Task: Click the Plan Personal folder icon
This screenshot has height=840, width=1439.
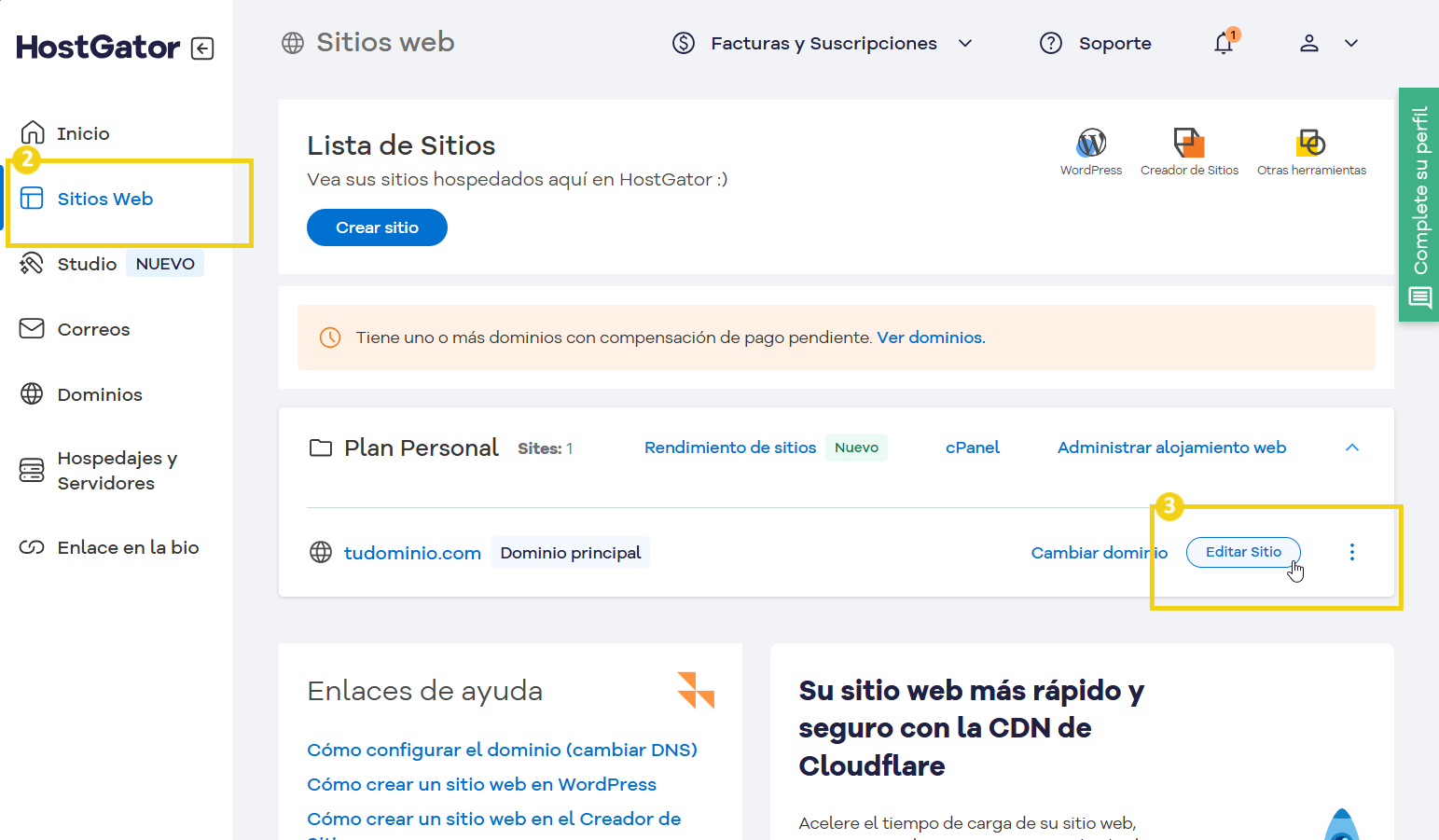Action: click(321, 448)
